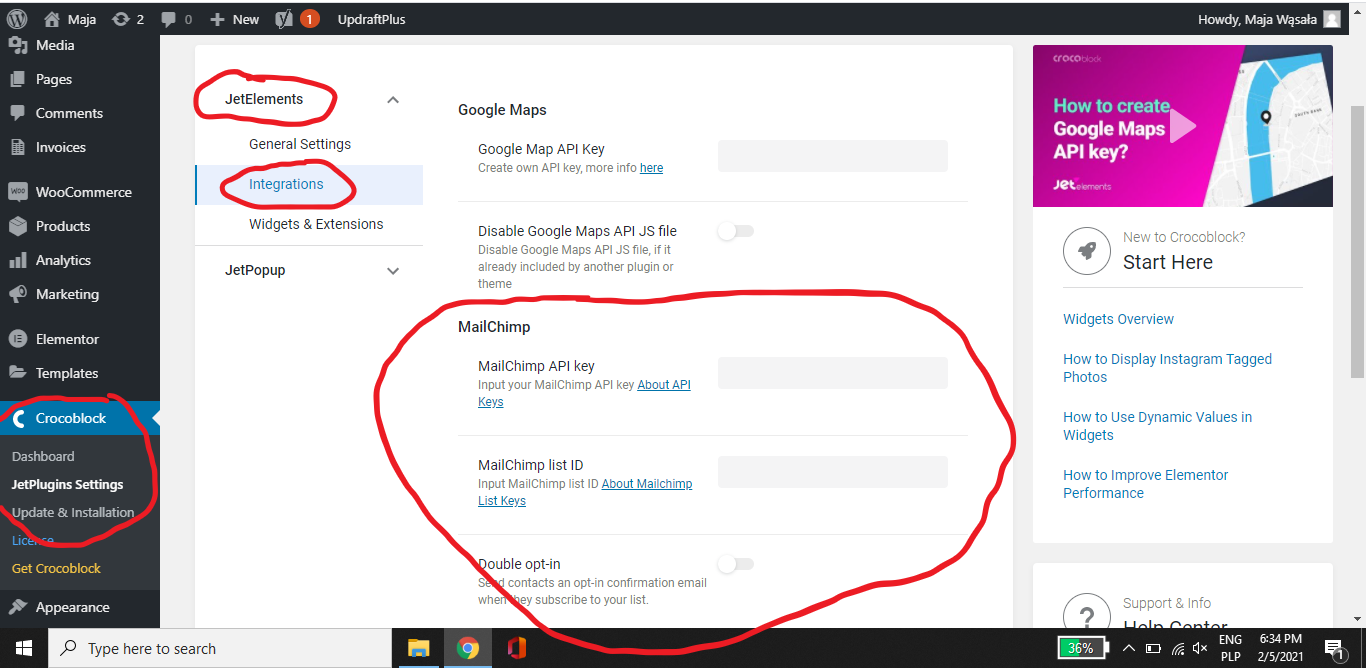
Task: Click the Products box icon
Action: [18, 226]
